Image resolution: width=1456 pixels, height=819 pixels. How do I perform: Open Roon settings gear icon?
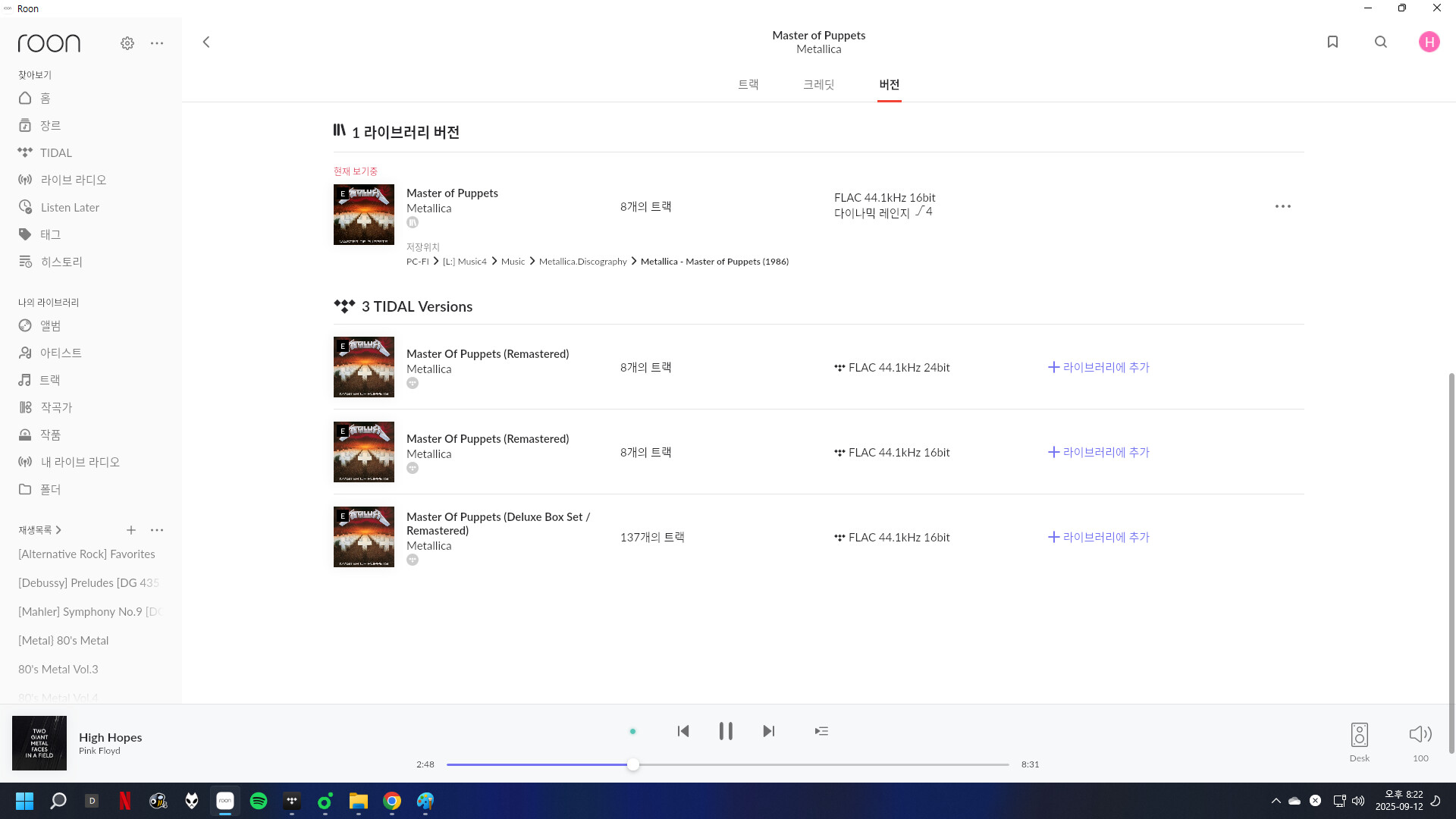[x=127, y=43]
